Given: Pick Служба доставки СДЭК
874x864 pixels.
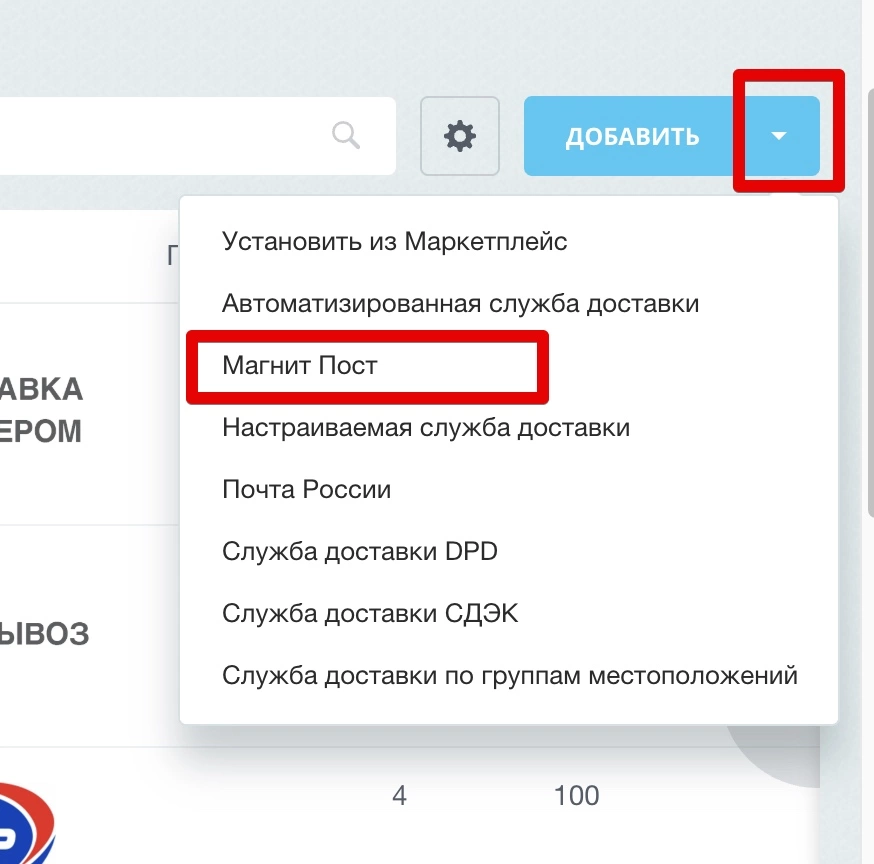Looking at the screenshot, I should pos(370,613).
